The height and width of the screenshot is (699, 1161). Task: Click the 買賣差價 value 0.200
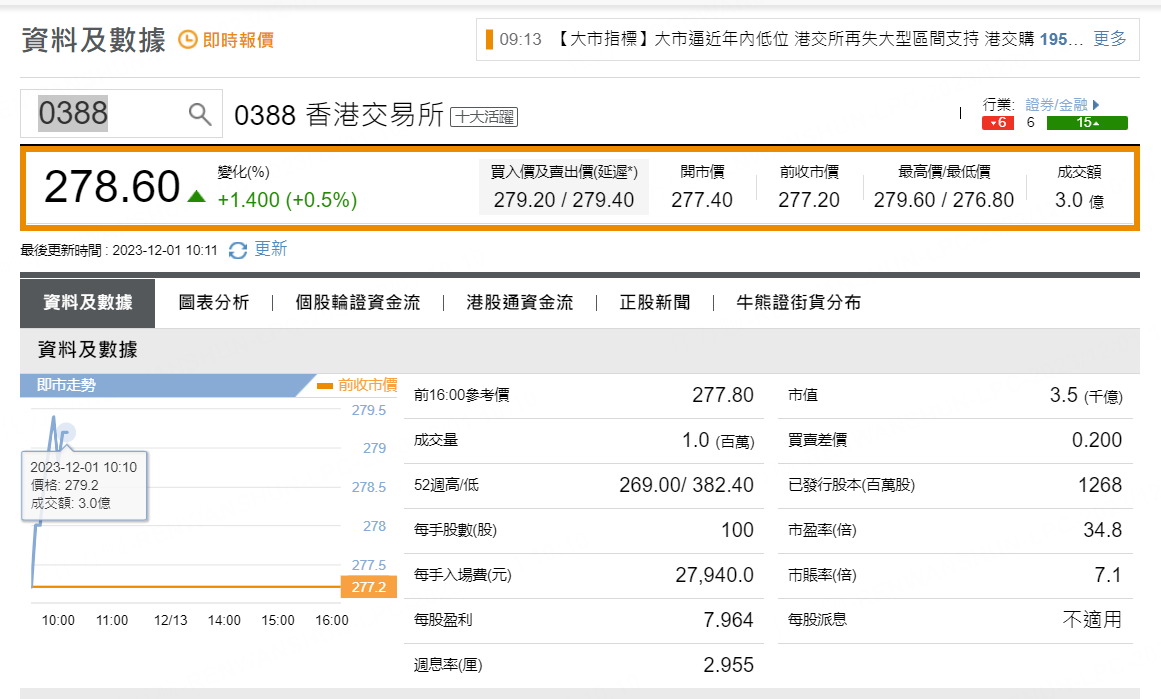1097,440
